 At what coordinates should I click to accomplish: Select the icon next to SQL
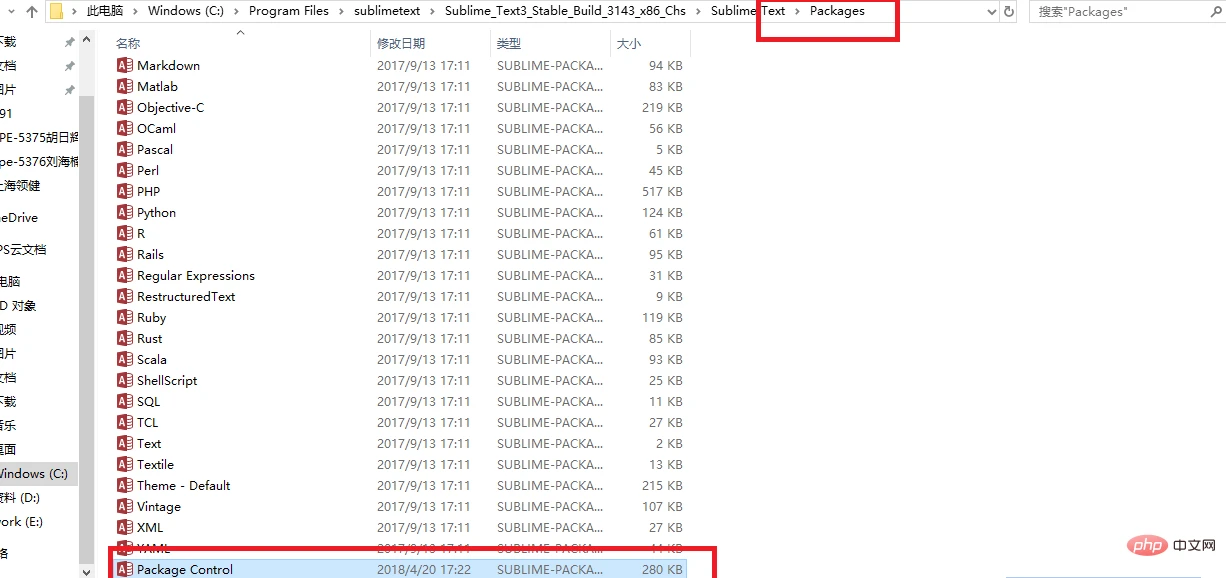coord(125,401)
